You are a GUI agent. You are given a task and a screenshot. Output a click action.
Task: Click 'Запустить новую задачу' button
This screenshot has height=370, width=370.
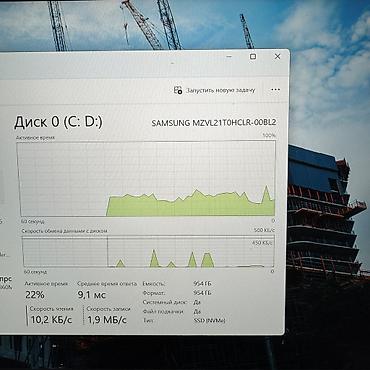coord(215,90)
